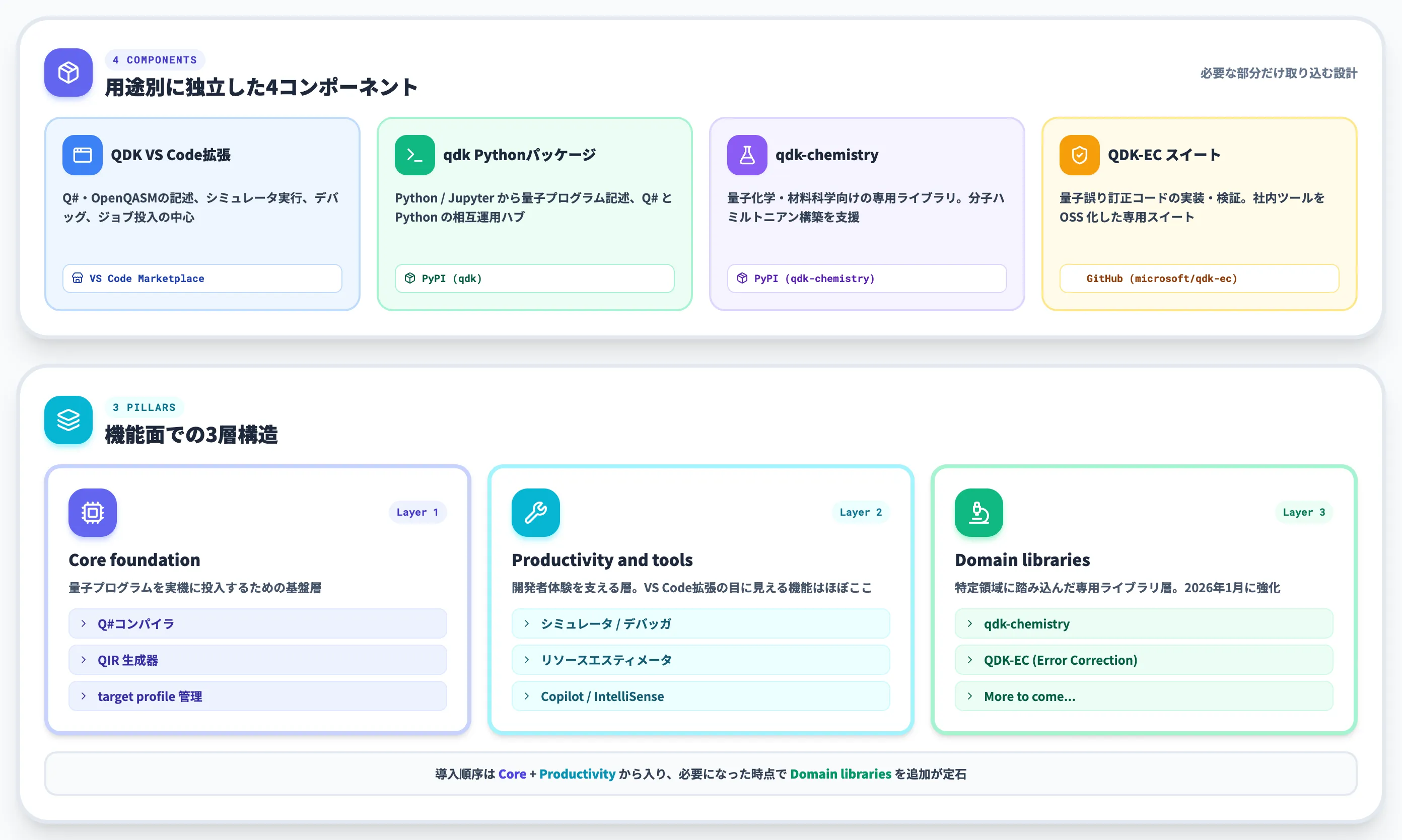Viewport: 1402px width, 840px height.
Task: Click the 量子プログラムを実機に投入するための基盤層 description
Action: point(195,588)
